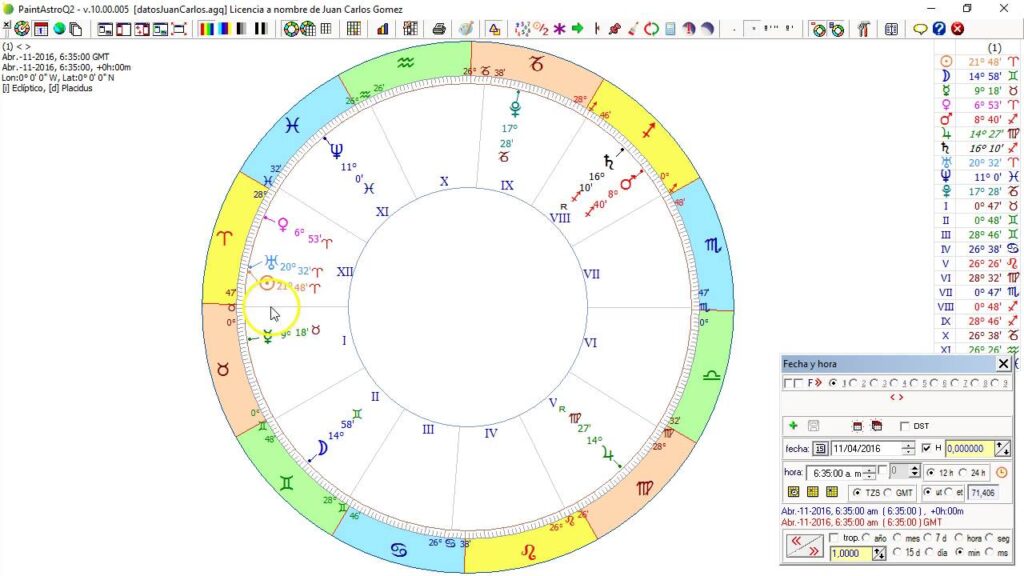Click the red pushpin toolbar icon
Screen dimensions: 1024x576
(615, 29)
